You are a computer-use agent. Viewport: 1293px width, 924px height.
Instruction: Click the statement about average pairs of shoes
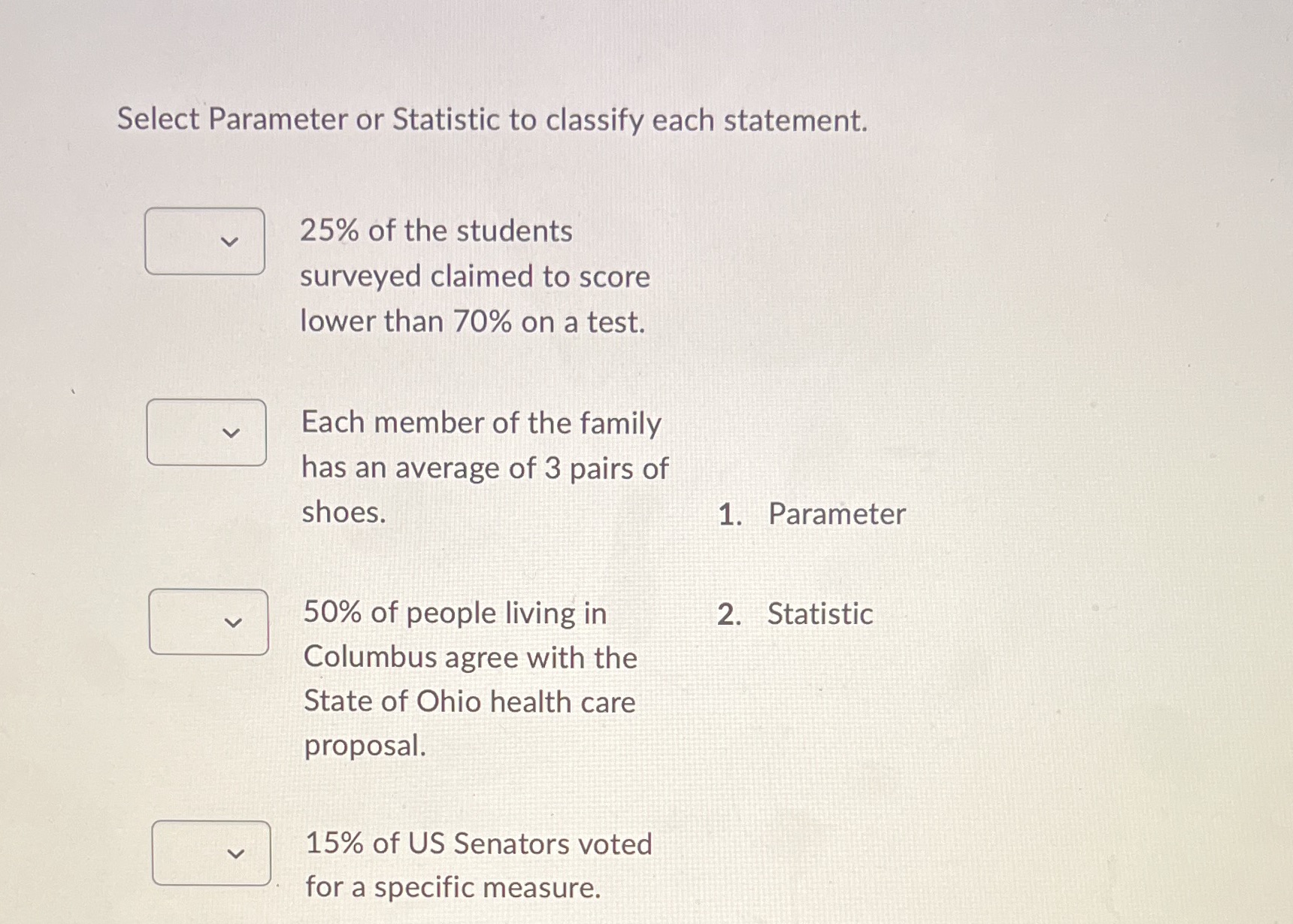click(x=483, y=468)
